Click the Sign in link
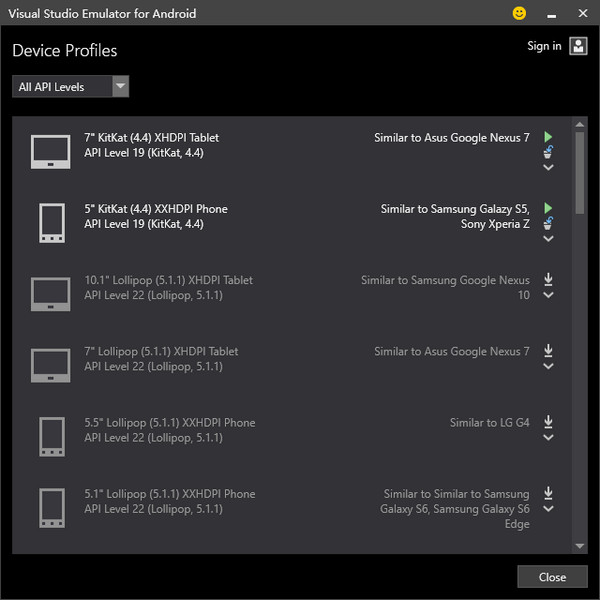Viewport: 600px width, 600px height. [x=544, y=46]
